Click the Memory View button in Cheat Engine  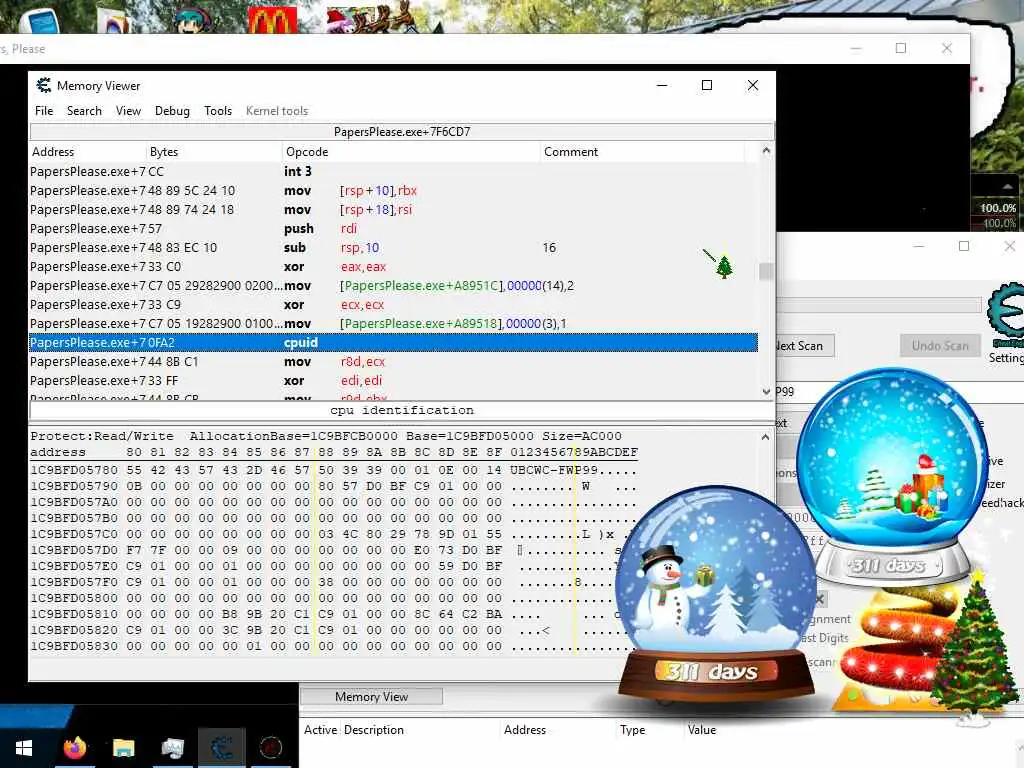(371, 697)
